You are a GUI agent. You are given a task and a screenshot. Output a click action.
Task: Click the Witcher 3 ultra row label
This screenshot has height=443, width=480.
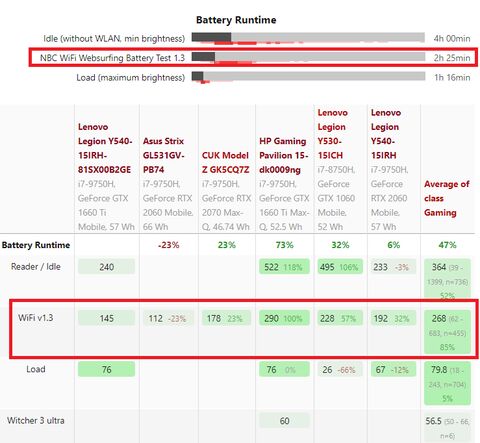click(x=36, y=420)
